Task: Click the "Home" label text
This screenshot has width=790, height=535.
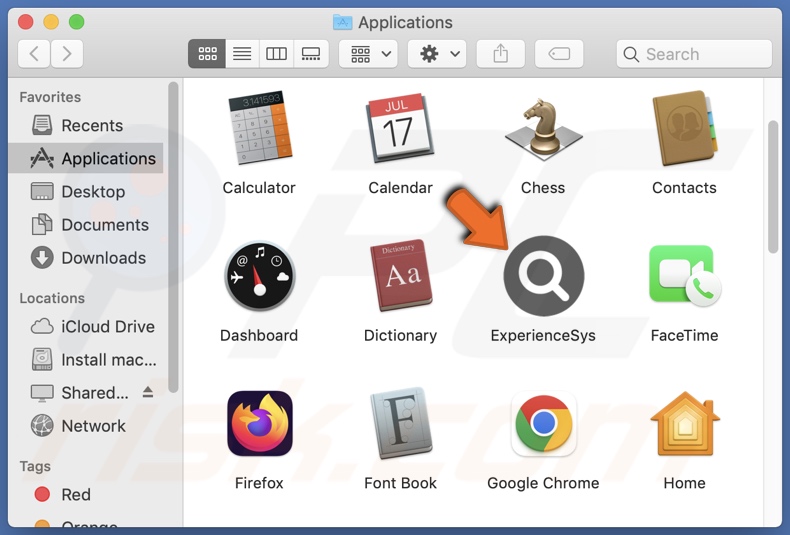Action: point(684,483)
